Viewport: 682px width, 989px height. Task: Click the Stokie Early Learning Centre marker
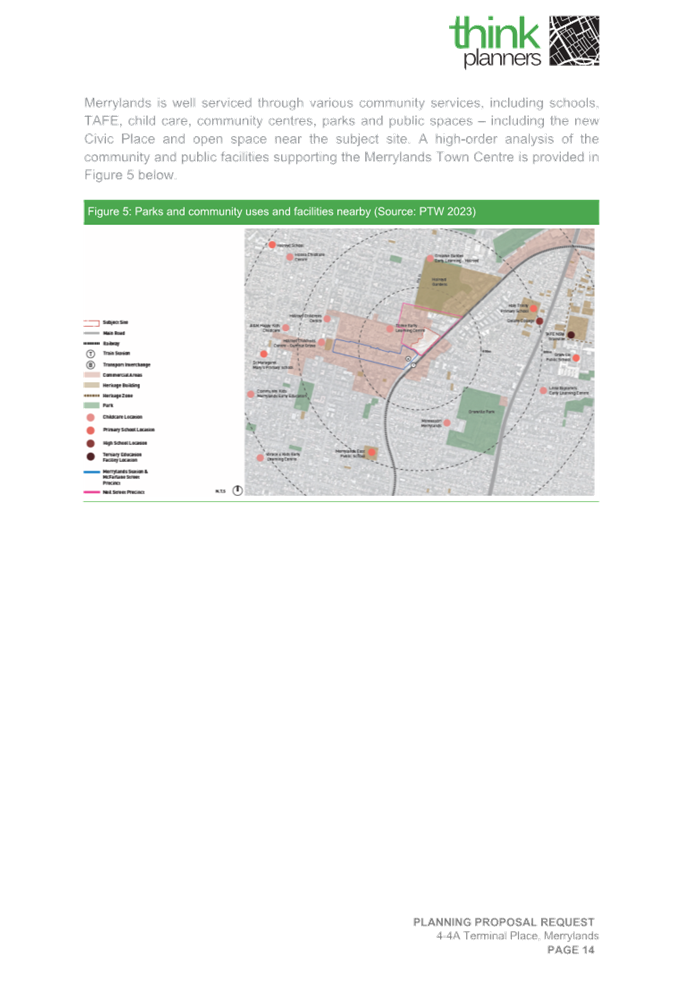[x=390, y=329]
